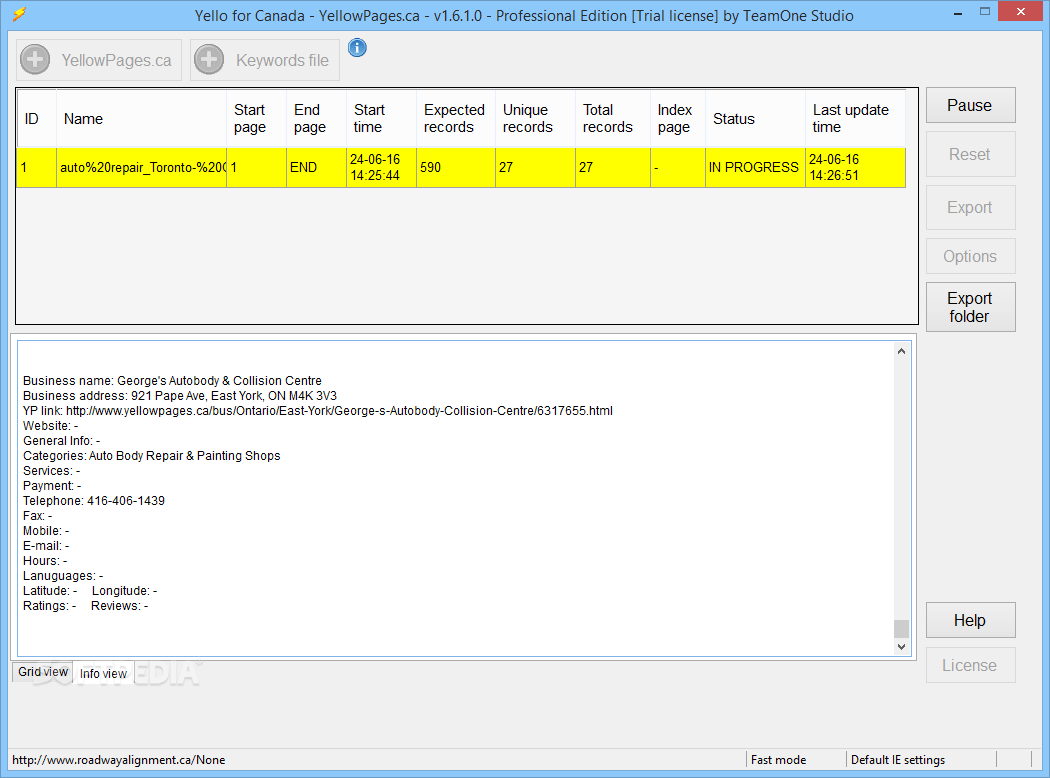
Task: Click the Export button
Action: (970, 208)
